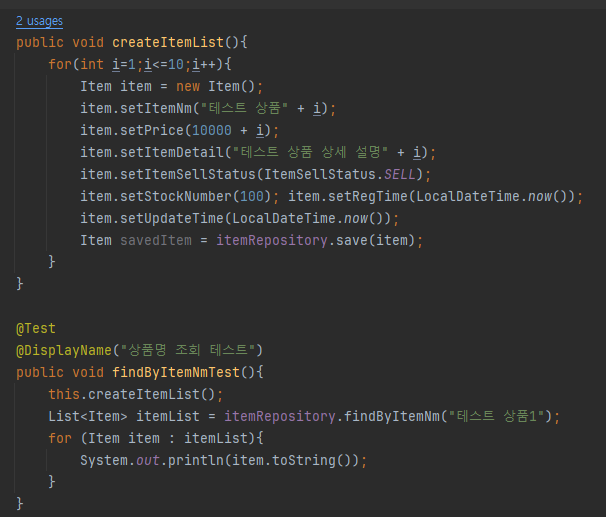Open the "2 usages" inlay link
Screen dimensions: 606x517
[x=39, y=20]
